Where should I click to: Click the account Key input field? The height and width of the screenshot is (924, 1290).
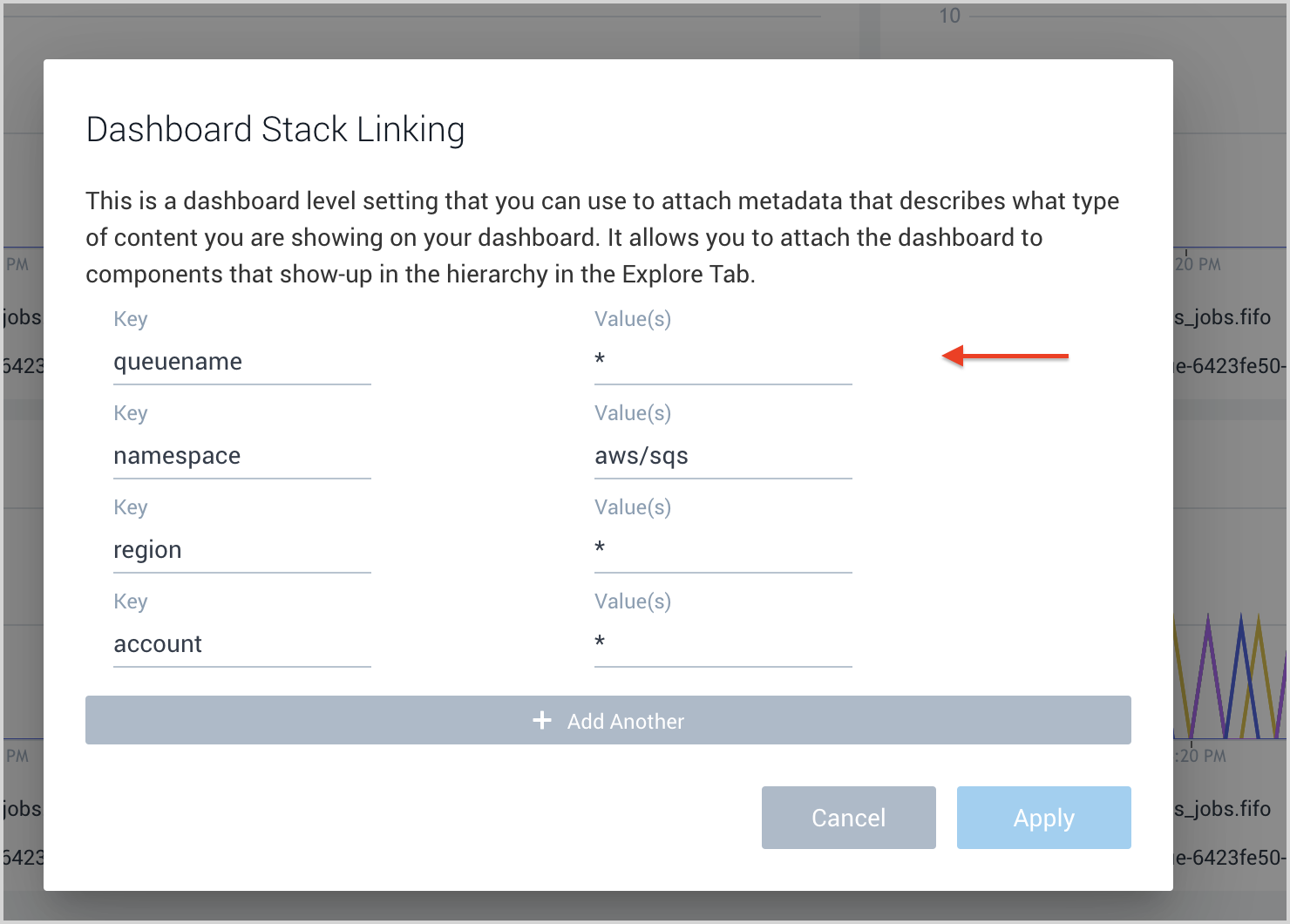(x=241, y=644)
